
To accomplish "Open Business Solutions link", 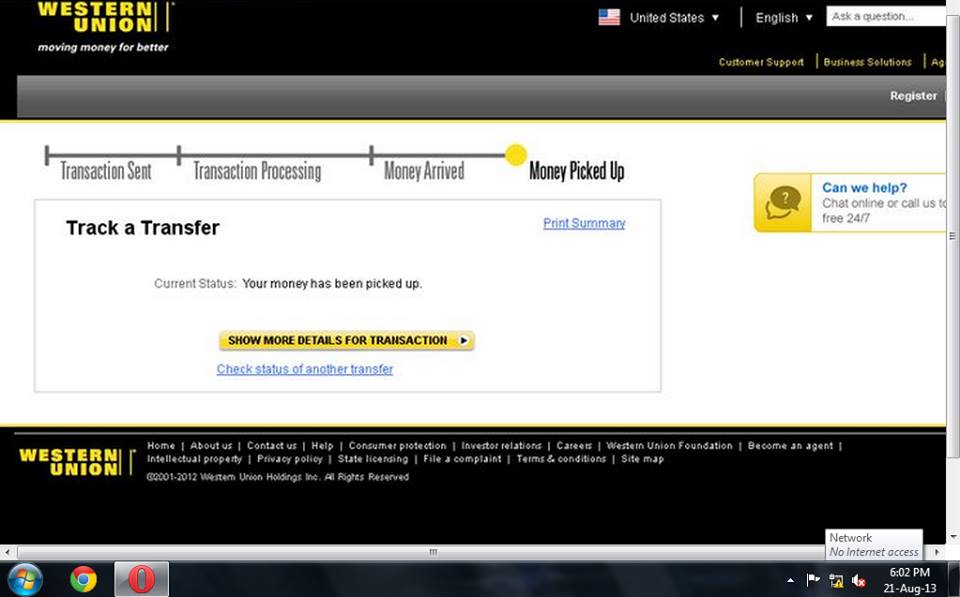I will [867, 62].
